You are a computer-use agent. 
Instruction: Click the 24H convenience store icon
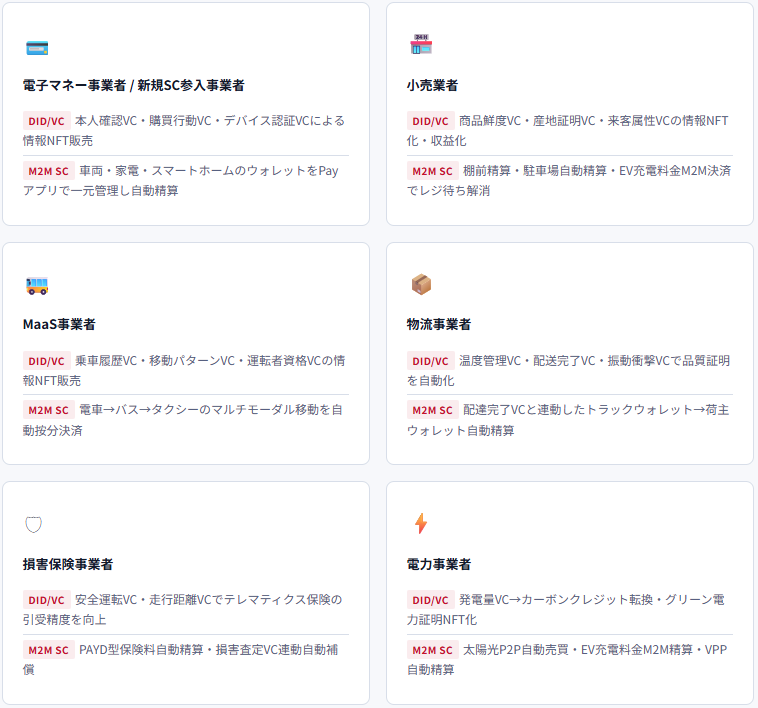(x=421, y=44)
